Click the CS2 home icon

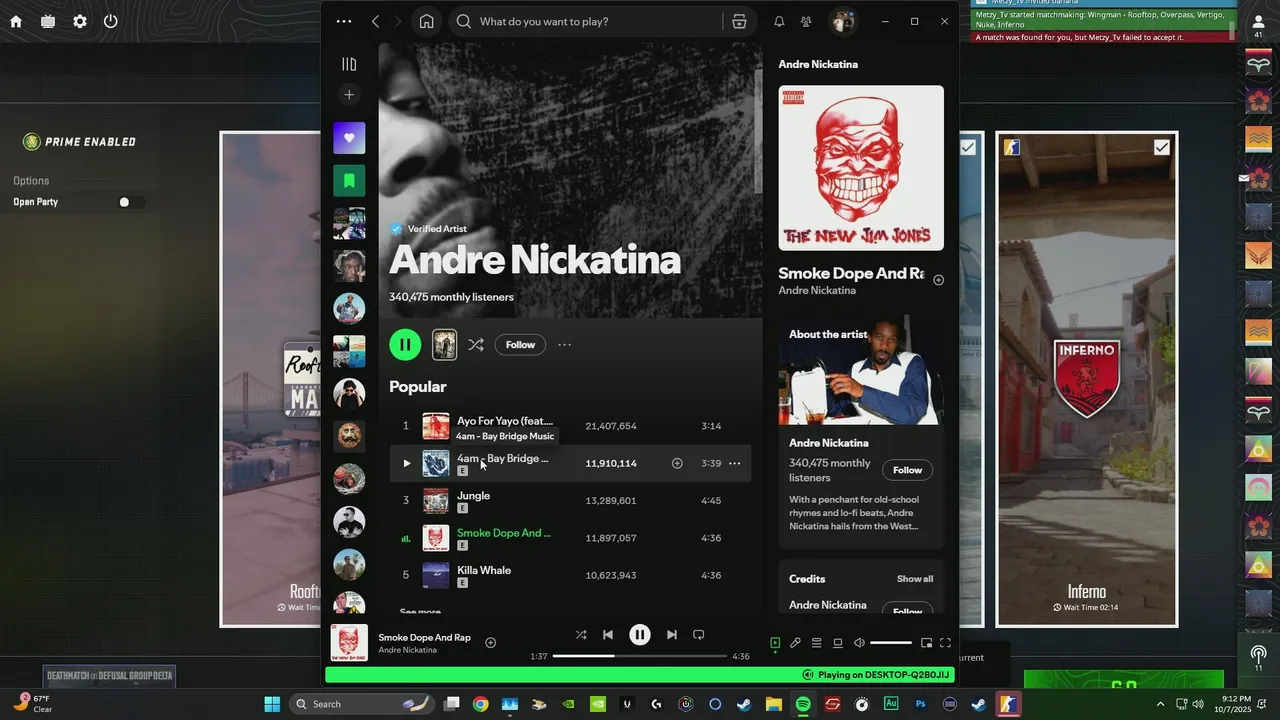[x=16, y=21]
